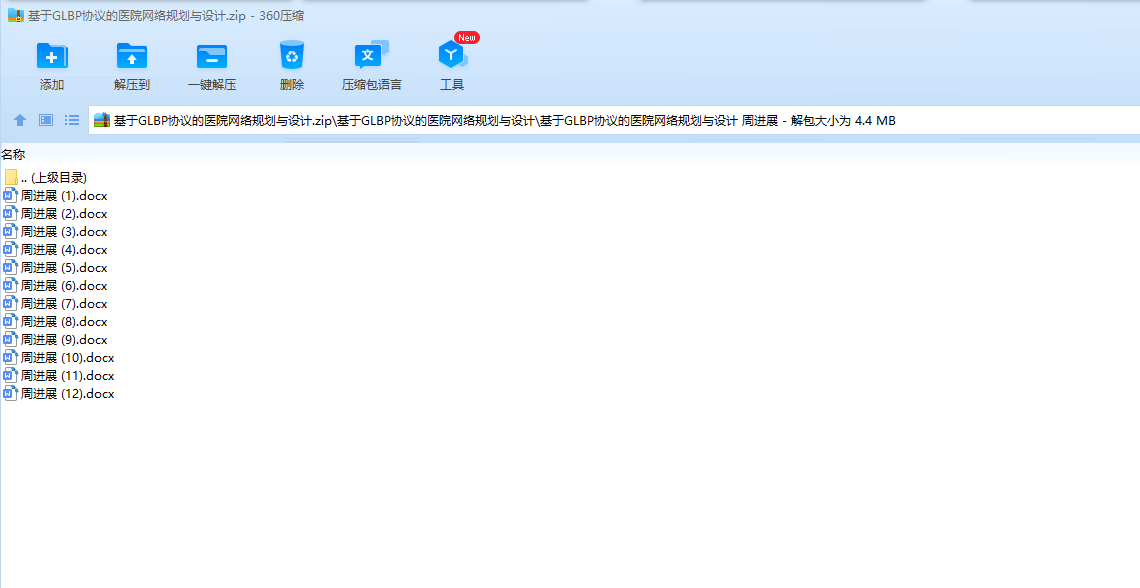Image resolution: width=1140 pixels, height=588 pixels.
Task: Open the .. (上级目录) parent folder entry
Action: click(x=46, y=177)
